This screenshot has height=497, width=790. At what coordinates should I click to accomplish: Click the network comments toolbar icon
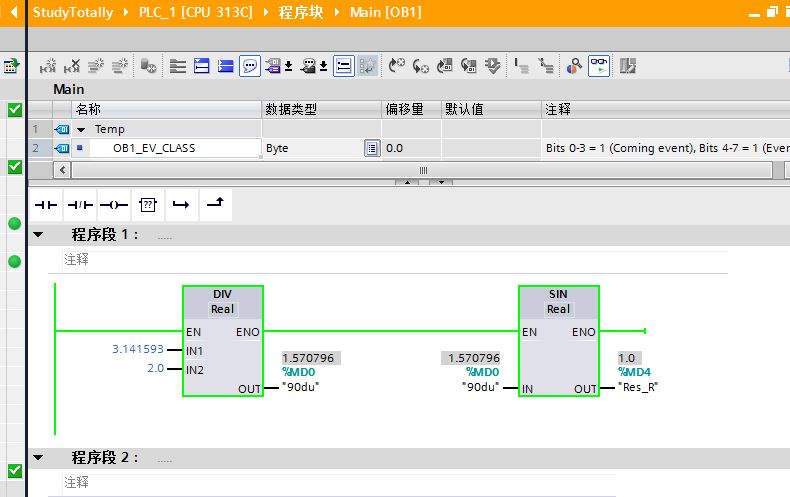(x=249, y=66)
